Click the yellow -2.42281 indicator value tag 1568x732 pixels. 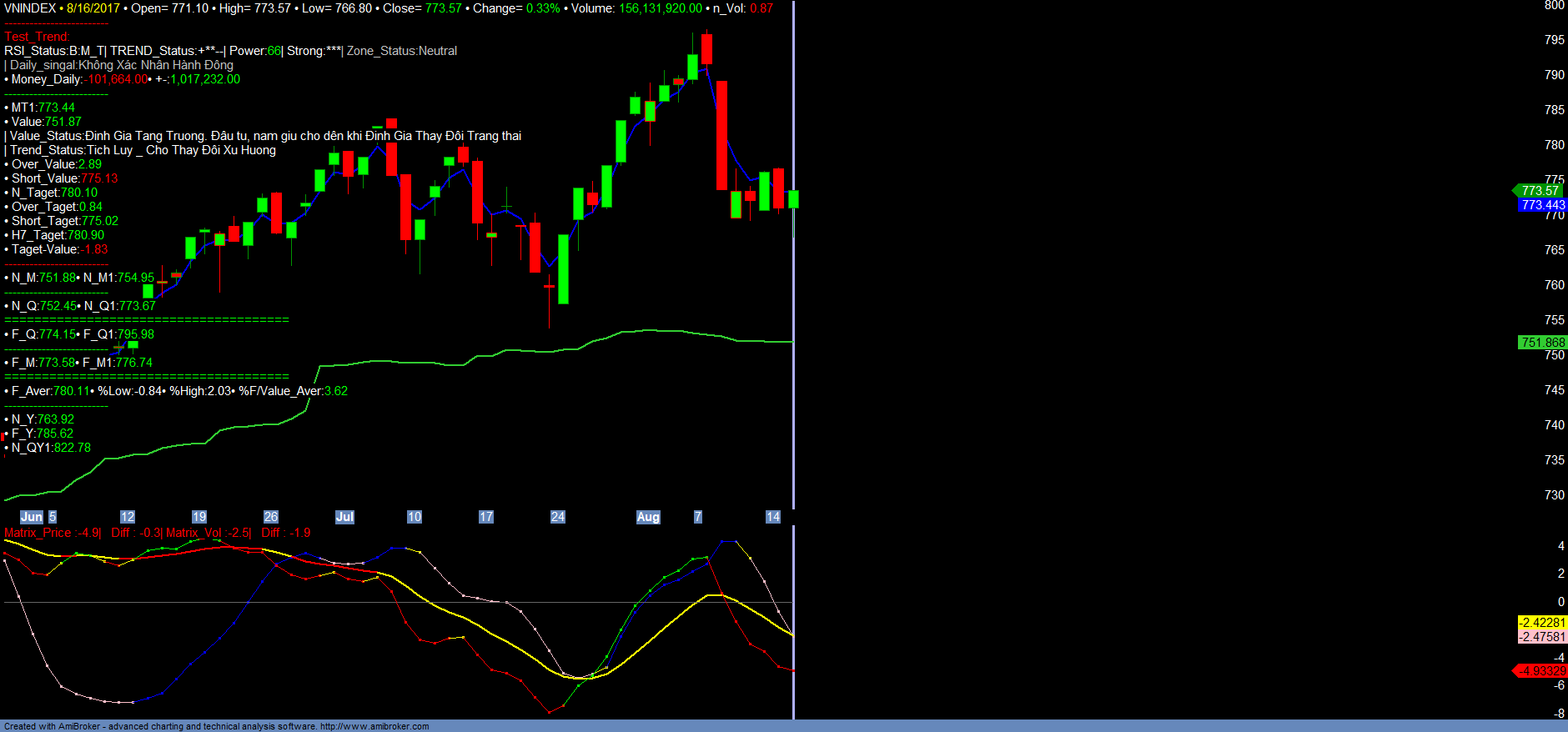(x=1542, y=623)
